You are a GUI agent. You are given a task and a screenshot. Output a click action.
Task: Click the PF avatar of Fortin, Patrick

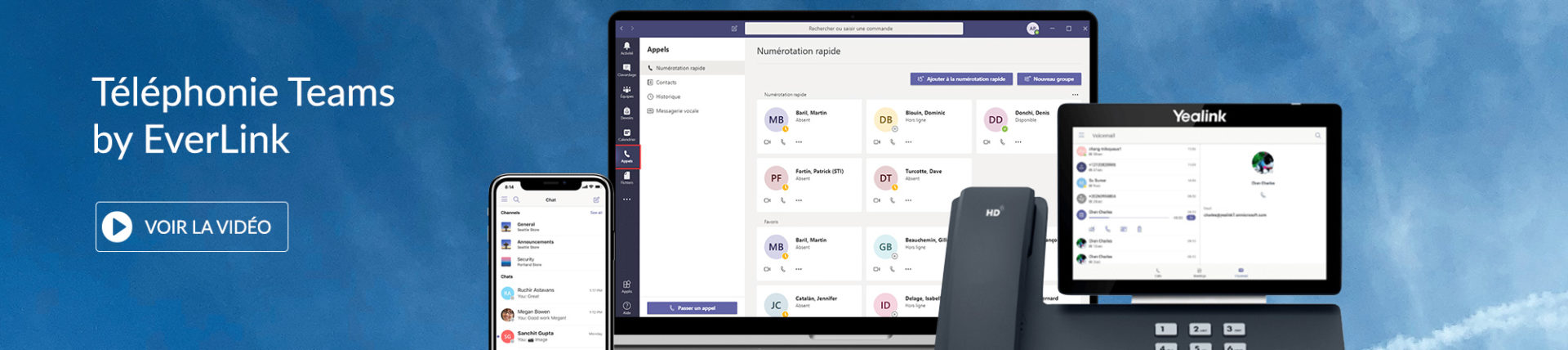(776, 177)
